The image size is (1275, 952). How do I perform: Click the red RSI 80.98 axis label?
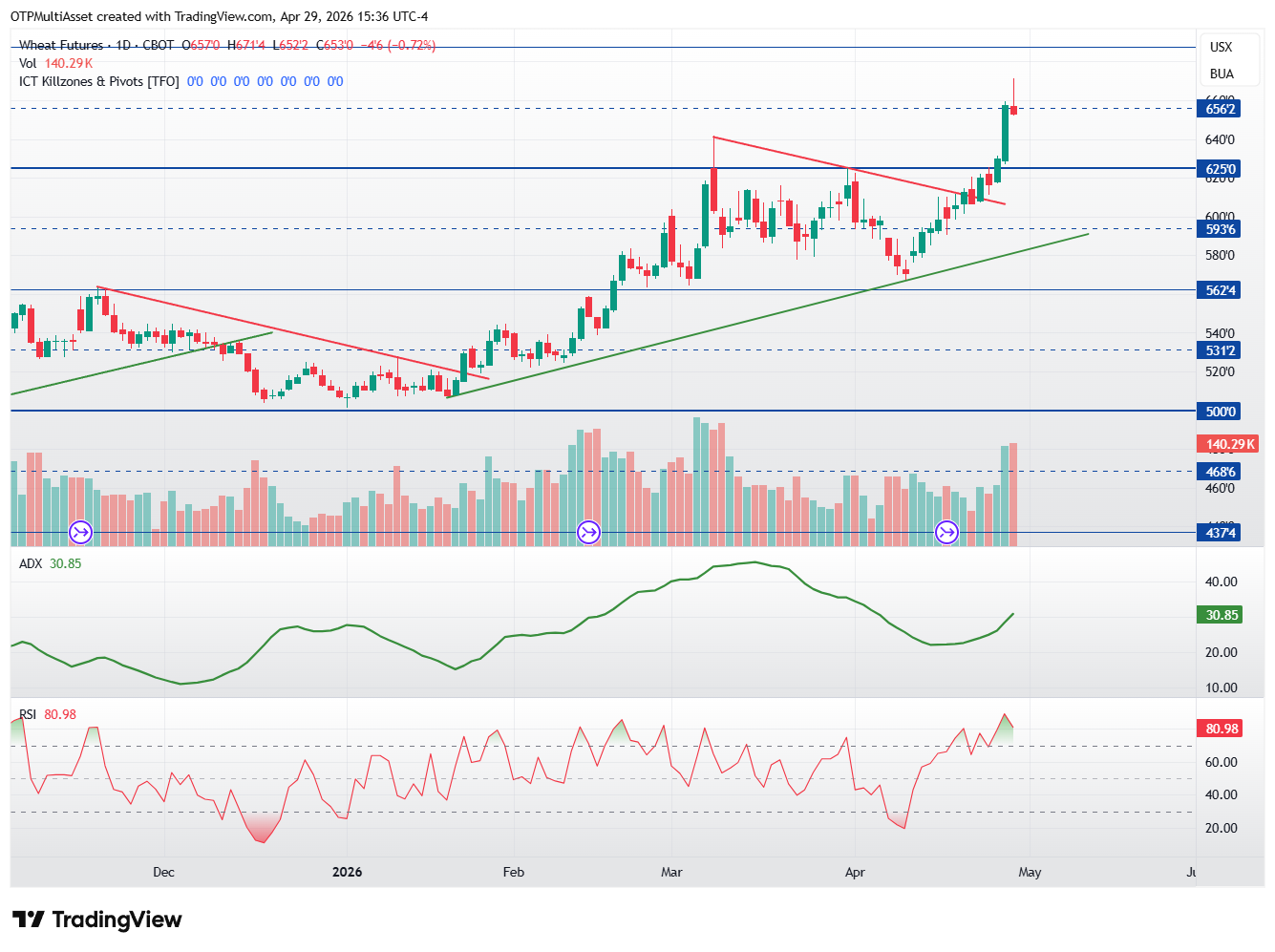click(1220, 729)
